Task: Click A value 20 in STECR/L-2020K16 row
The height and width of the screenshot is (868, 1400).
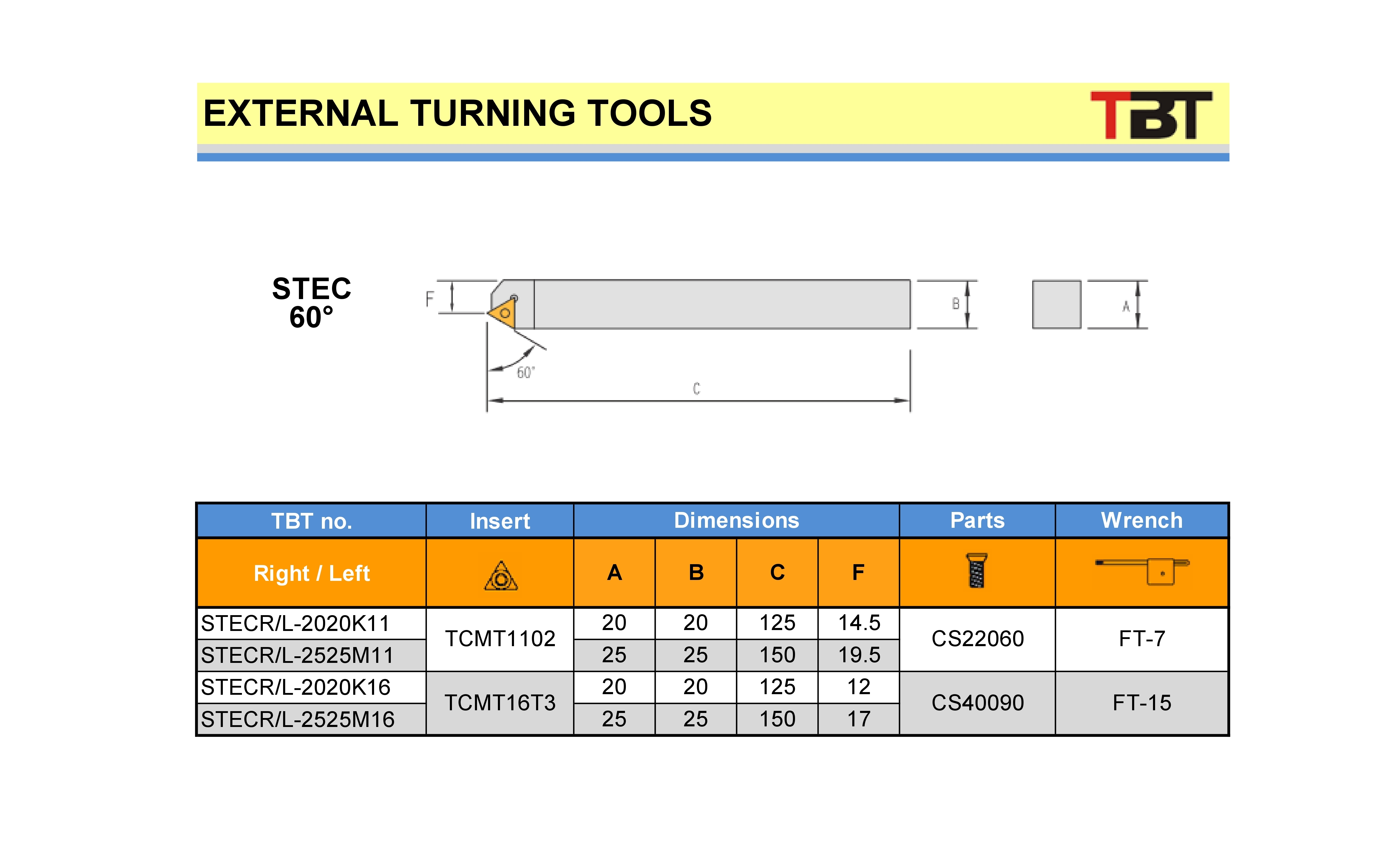Action: 615,688
